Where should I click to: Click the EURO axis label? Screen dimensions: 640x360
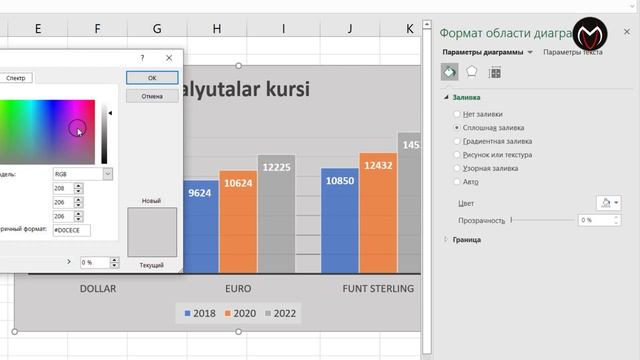(238, 289)
